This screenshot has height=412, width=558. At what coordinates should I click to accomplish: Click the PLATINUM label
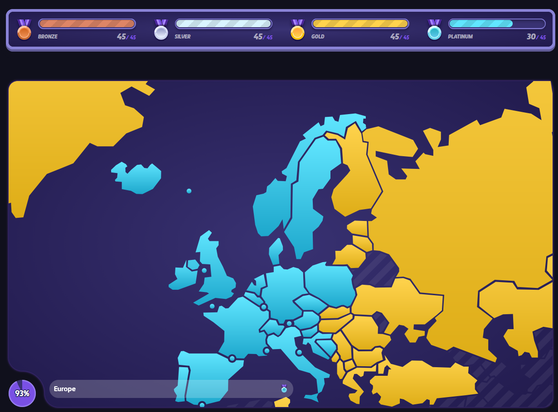[x=460, y=37]
